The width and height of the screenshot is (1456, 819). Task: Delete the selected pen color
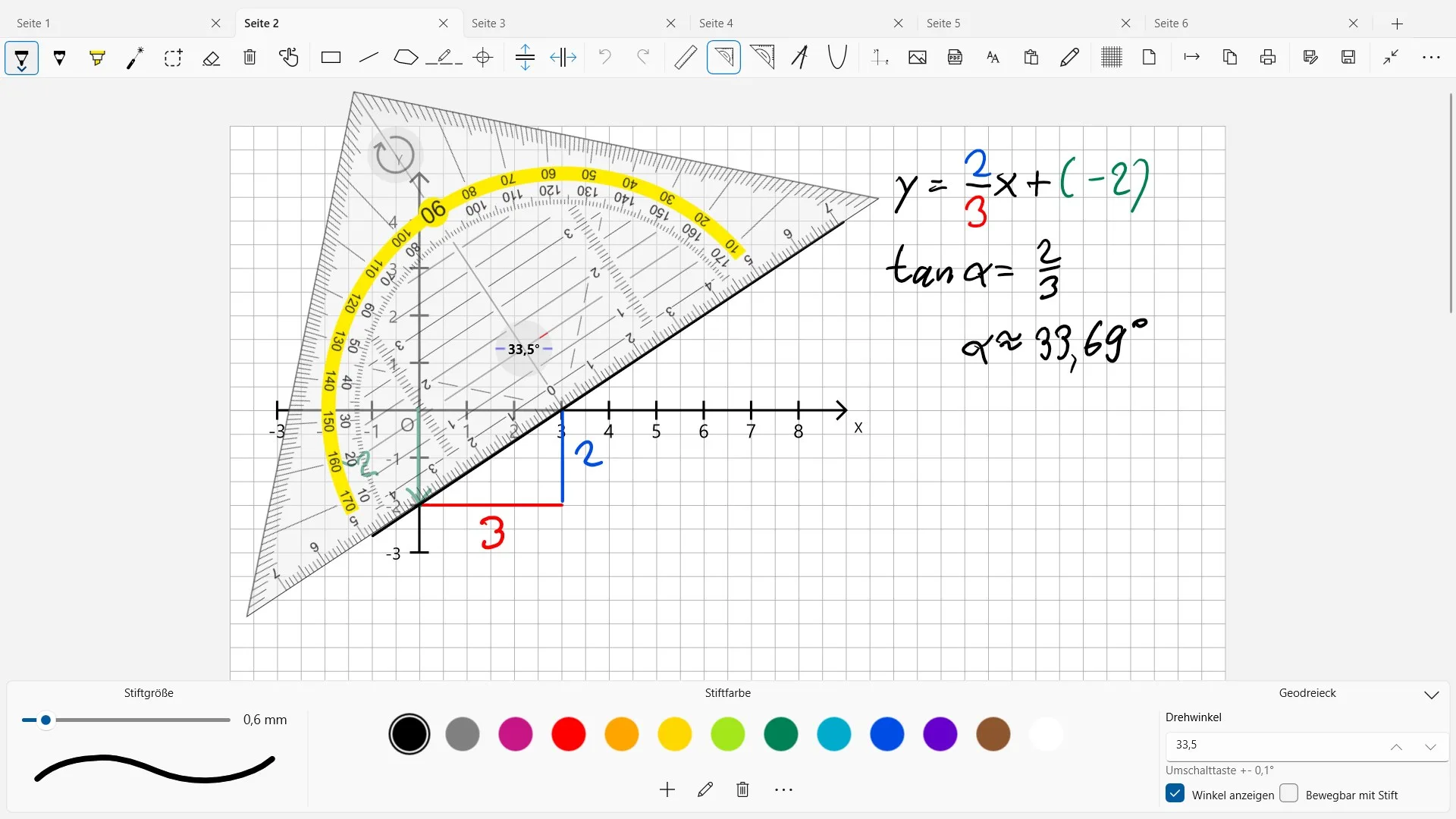(x=743, y=790)
